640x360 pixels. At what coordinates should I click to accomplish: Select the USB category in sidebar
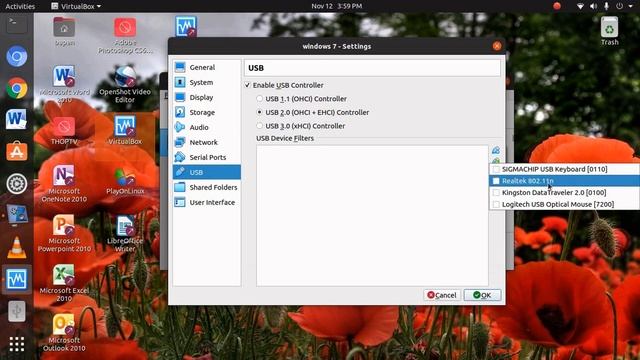(207, 172)
